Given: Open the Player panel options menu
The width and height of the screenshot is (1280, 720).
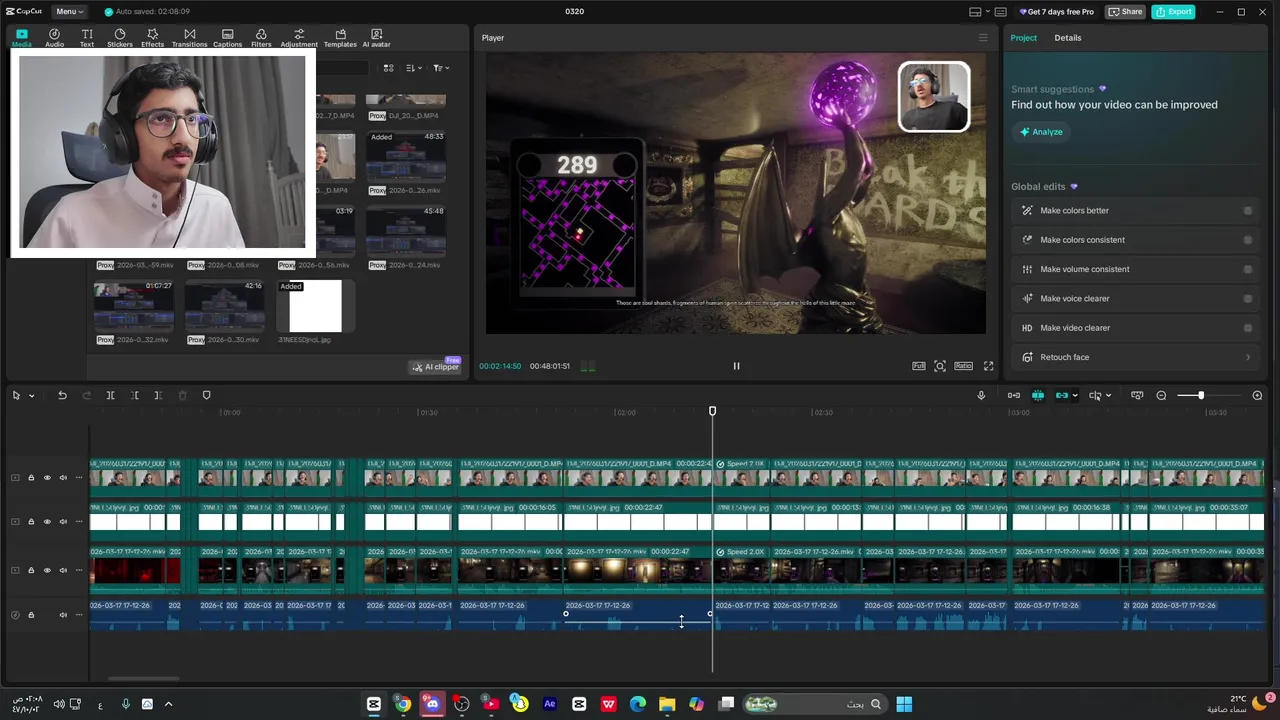Looking at the screenshot, I should (983, 38).
